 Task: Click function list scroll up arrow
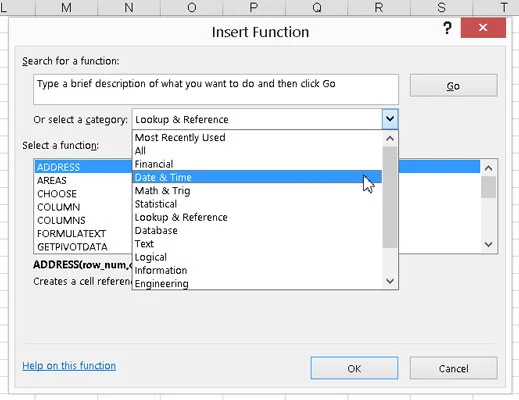489,168
